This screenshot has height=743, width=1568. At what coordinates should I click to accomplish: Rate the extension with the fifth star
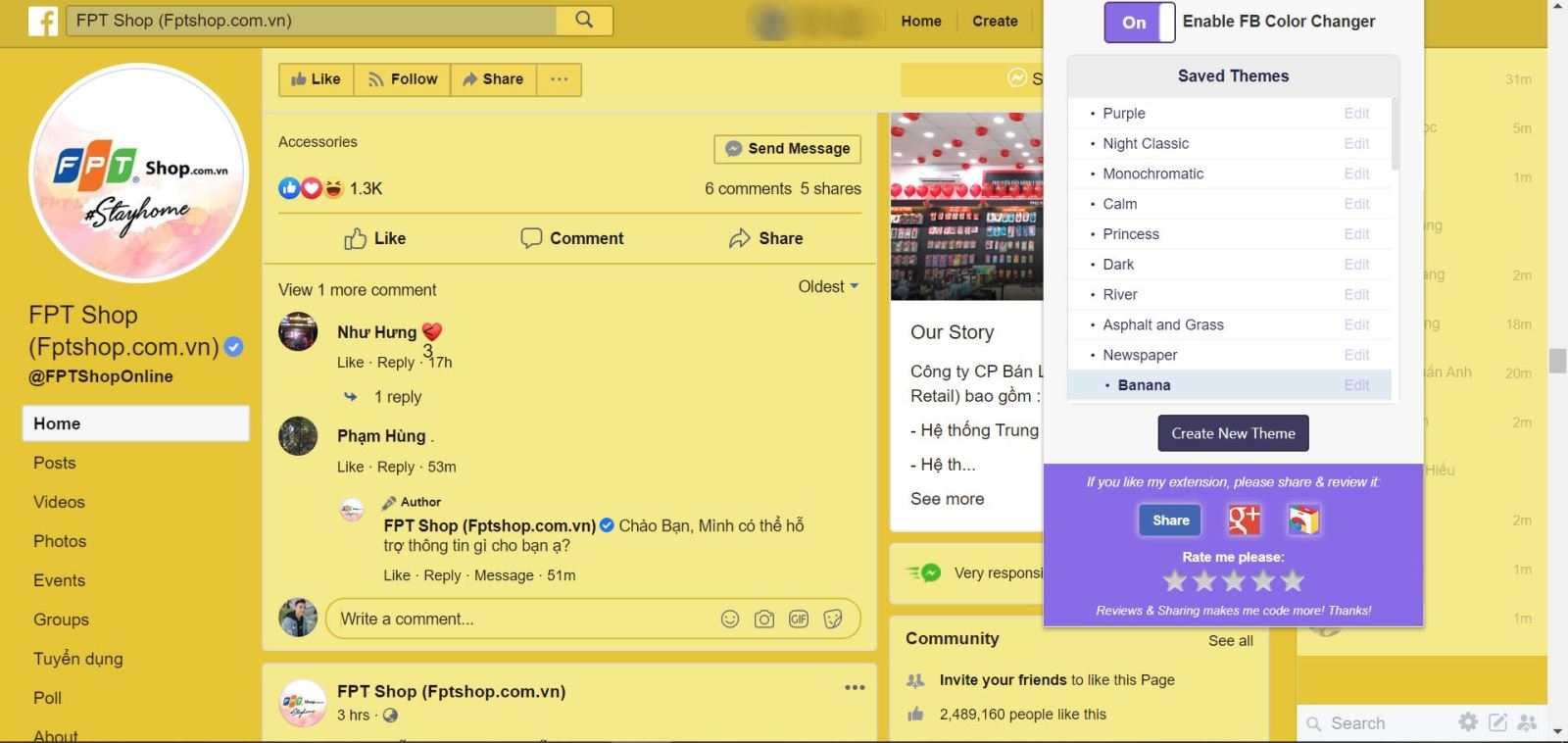[1293, 581]
